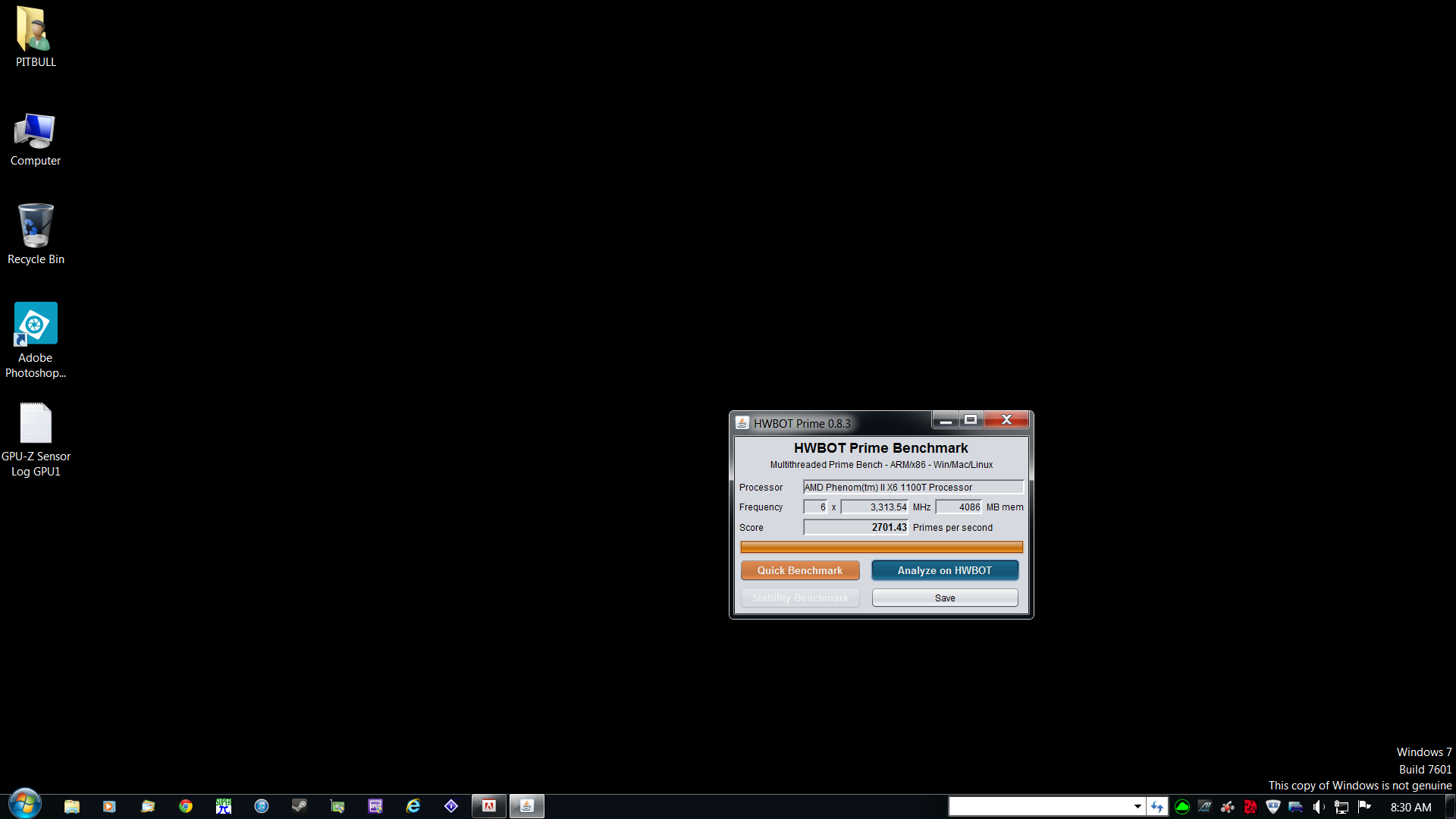
Task: Click Analyze on HWBOT button
Action: click(945, 570)
